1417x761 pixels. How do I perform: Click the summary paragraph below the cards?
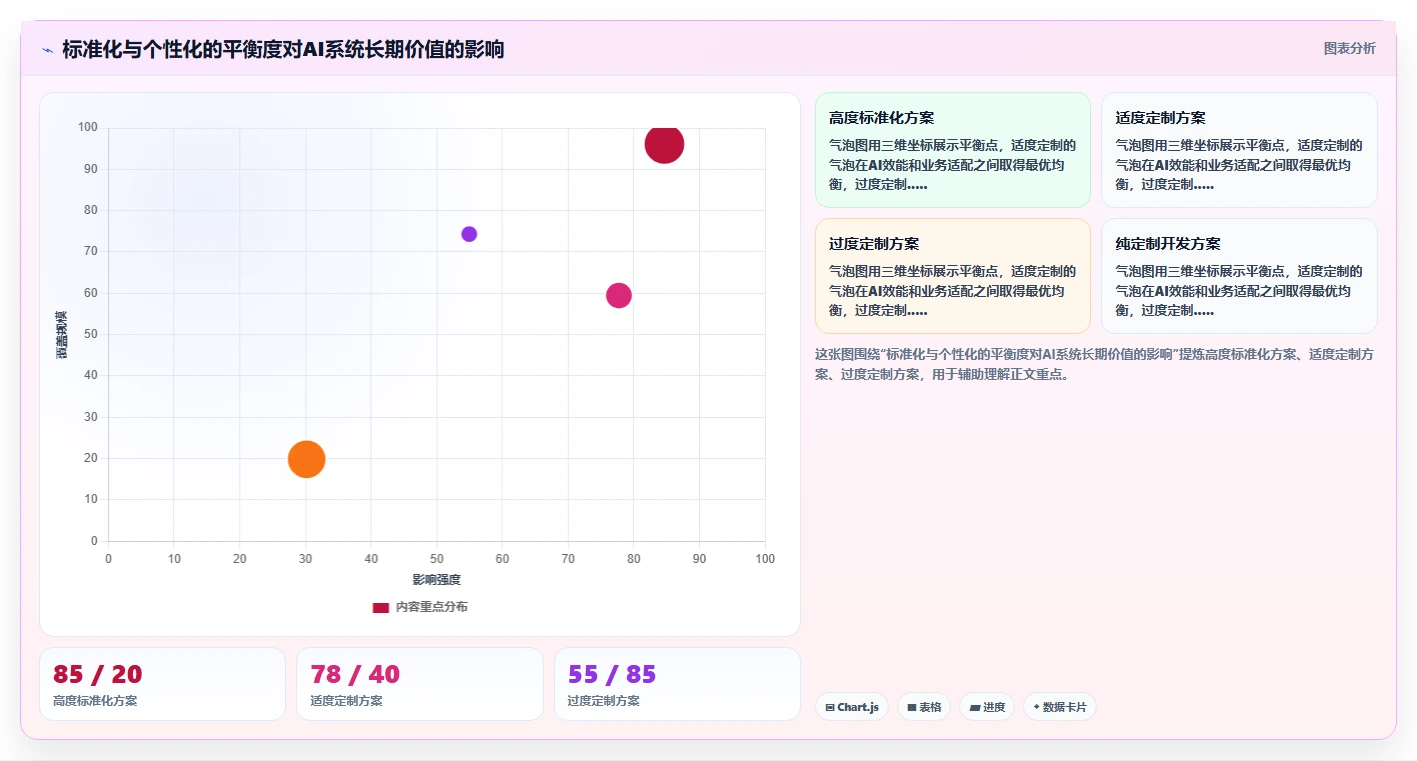(x=1094, y=364)
